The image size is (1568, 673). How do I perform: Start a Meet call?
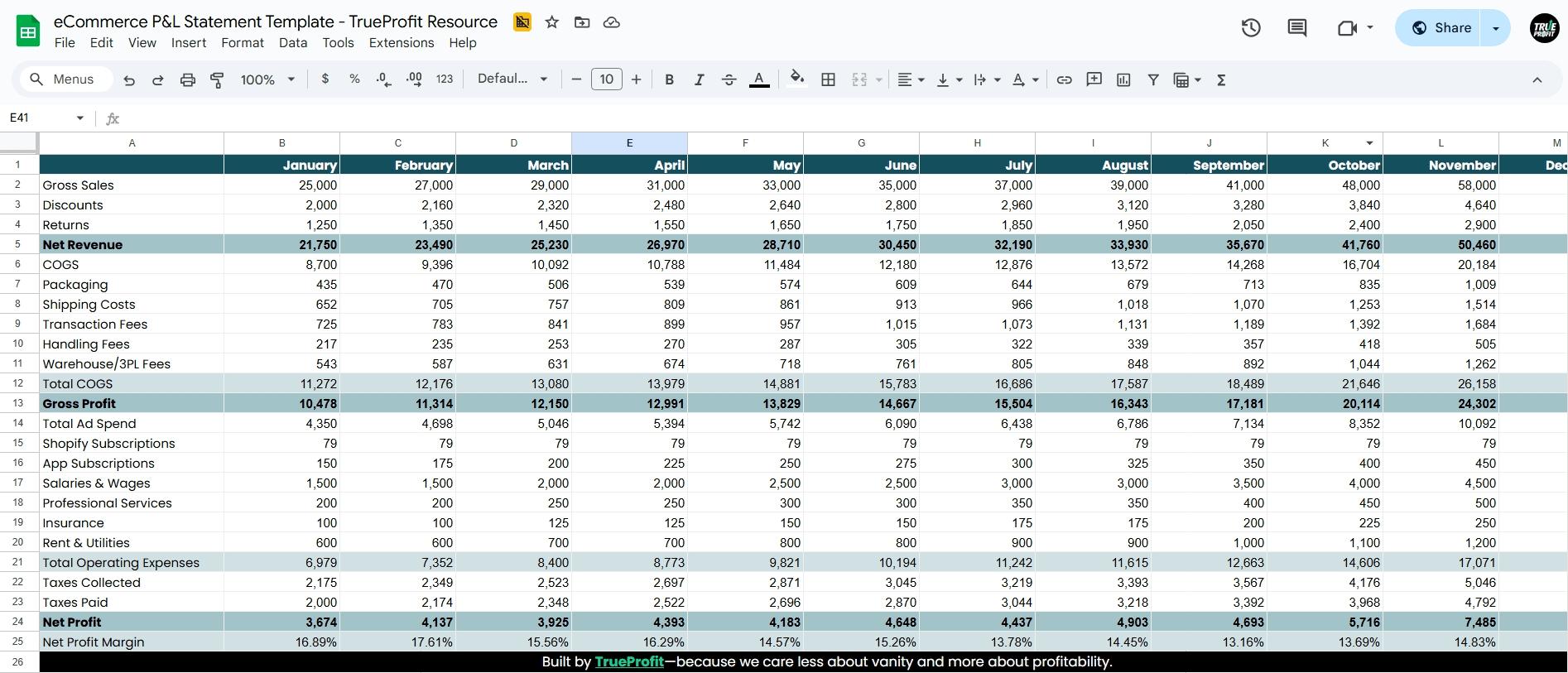pyautogui.click(x=1347, y=28)
